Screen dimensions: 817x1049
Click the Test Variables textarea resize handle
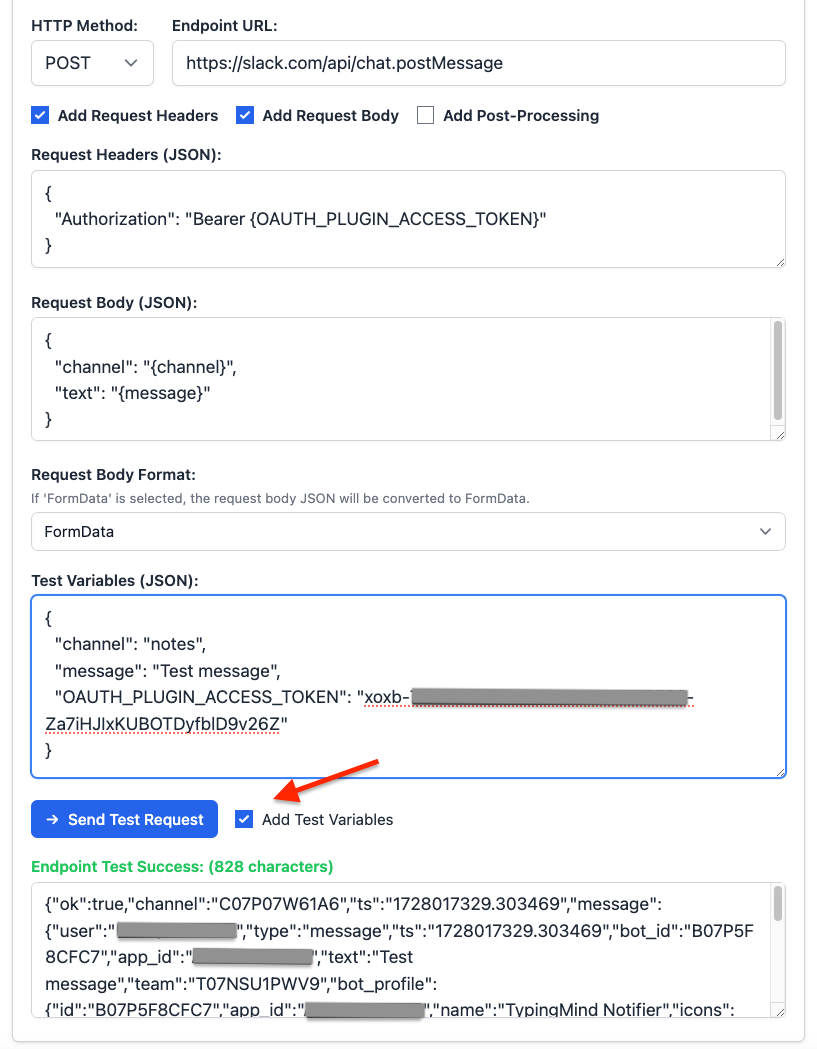[x=780, y=772]
